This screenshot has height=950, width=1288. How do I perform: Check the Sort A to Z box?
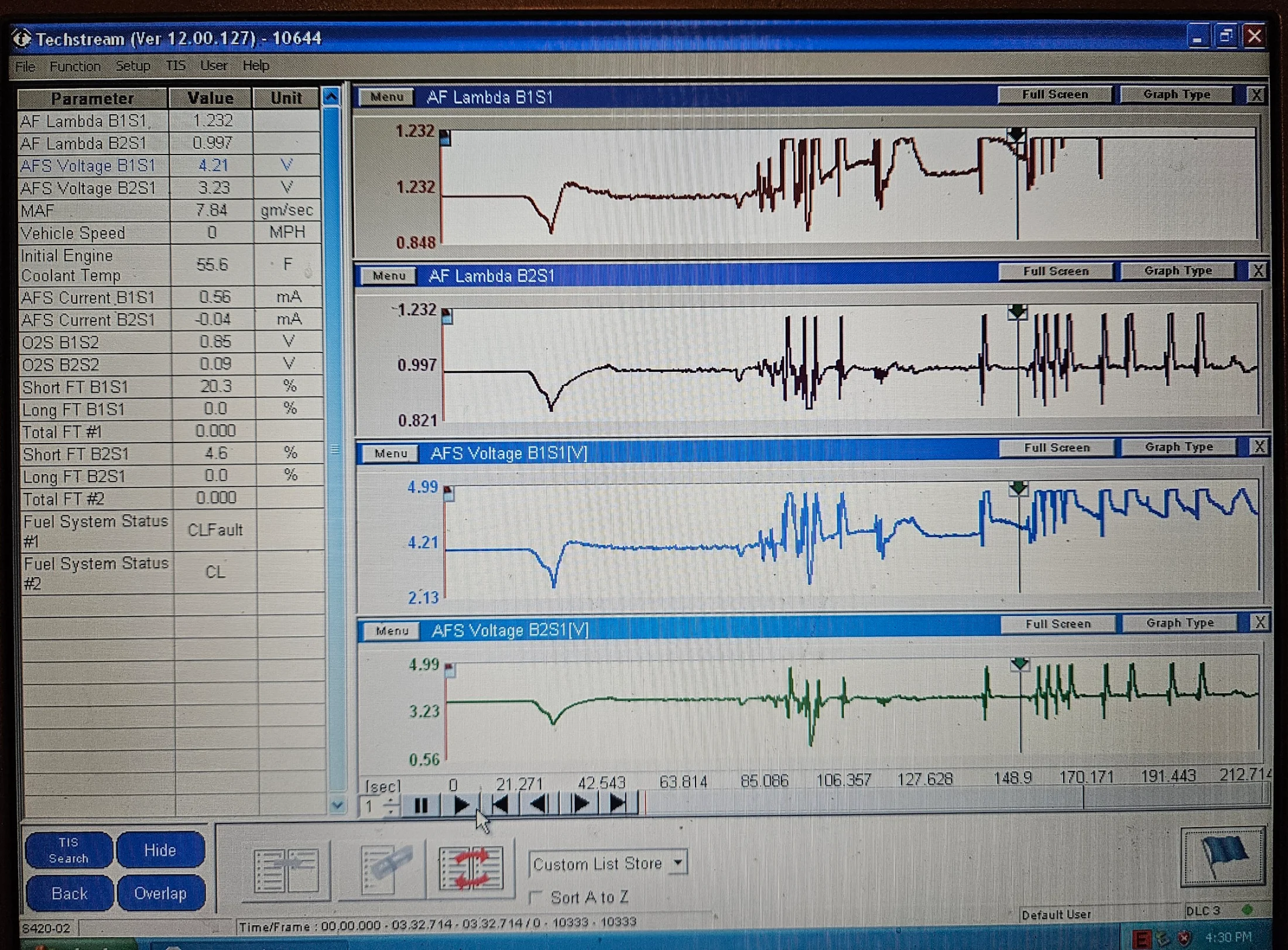coord(535,897)
